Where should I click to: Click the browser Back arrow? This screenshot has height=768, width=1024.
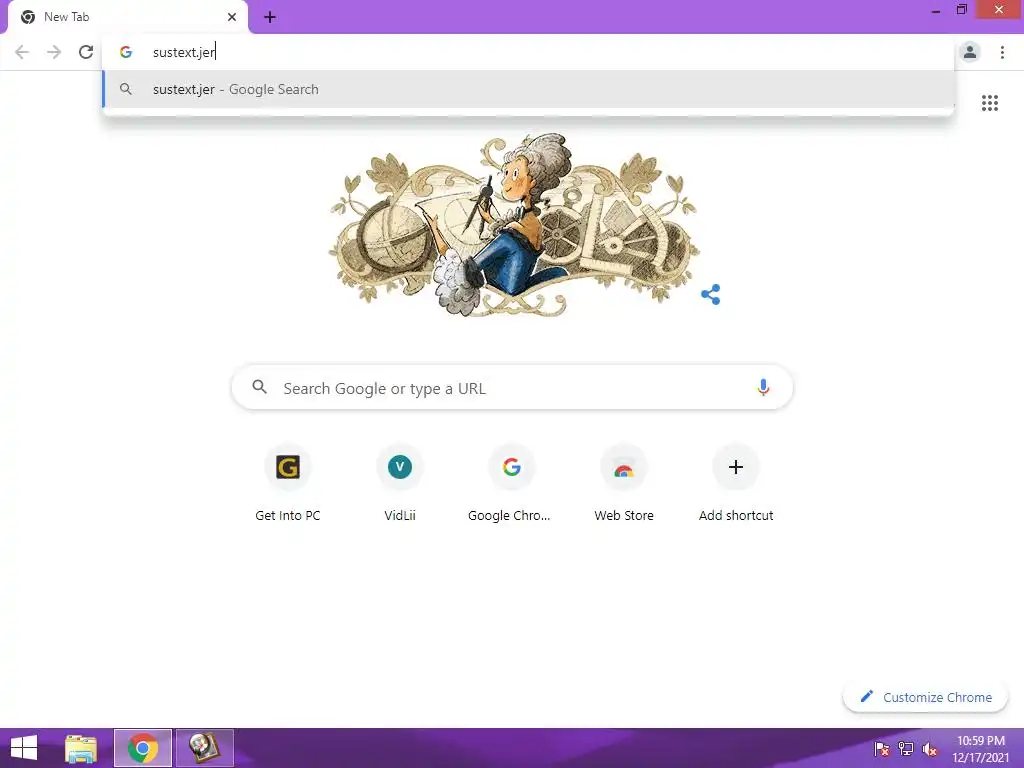pyautogui.click(x=22, y=52)
